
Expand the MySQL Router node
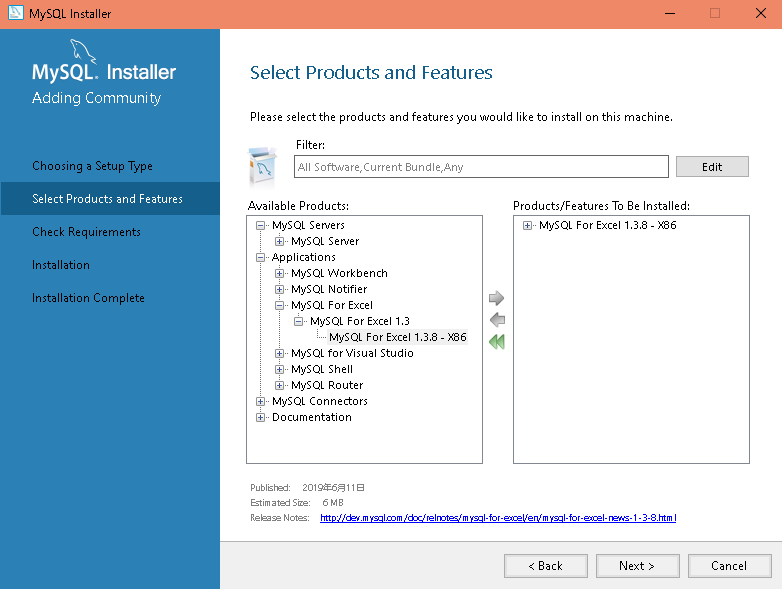[x=279, y=385]
